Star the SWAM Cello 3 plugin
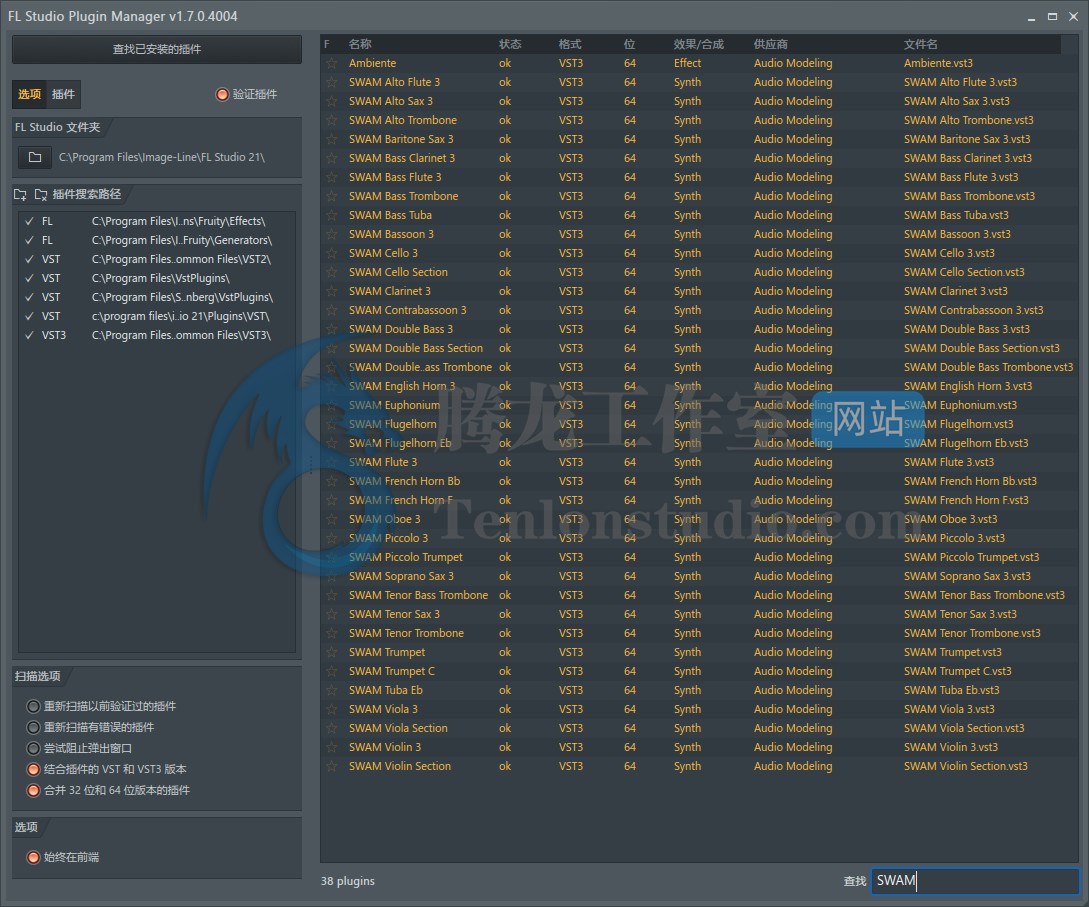Viewport: 1089px width, 907px height. [331, 253]
